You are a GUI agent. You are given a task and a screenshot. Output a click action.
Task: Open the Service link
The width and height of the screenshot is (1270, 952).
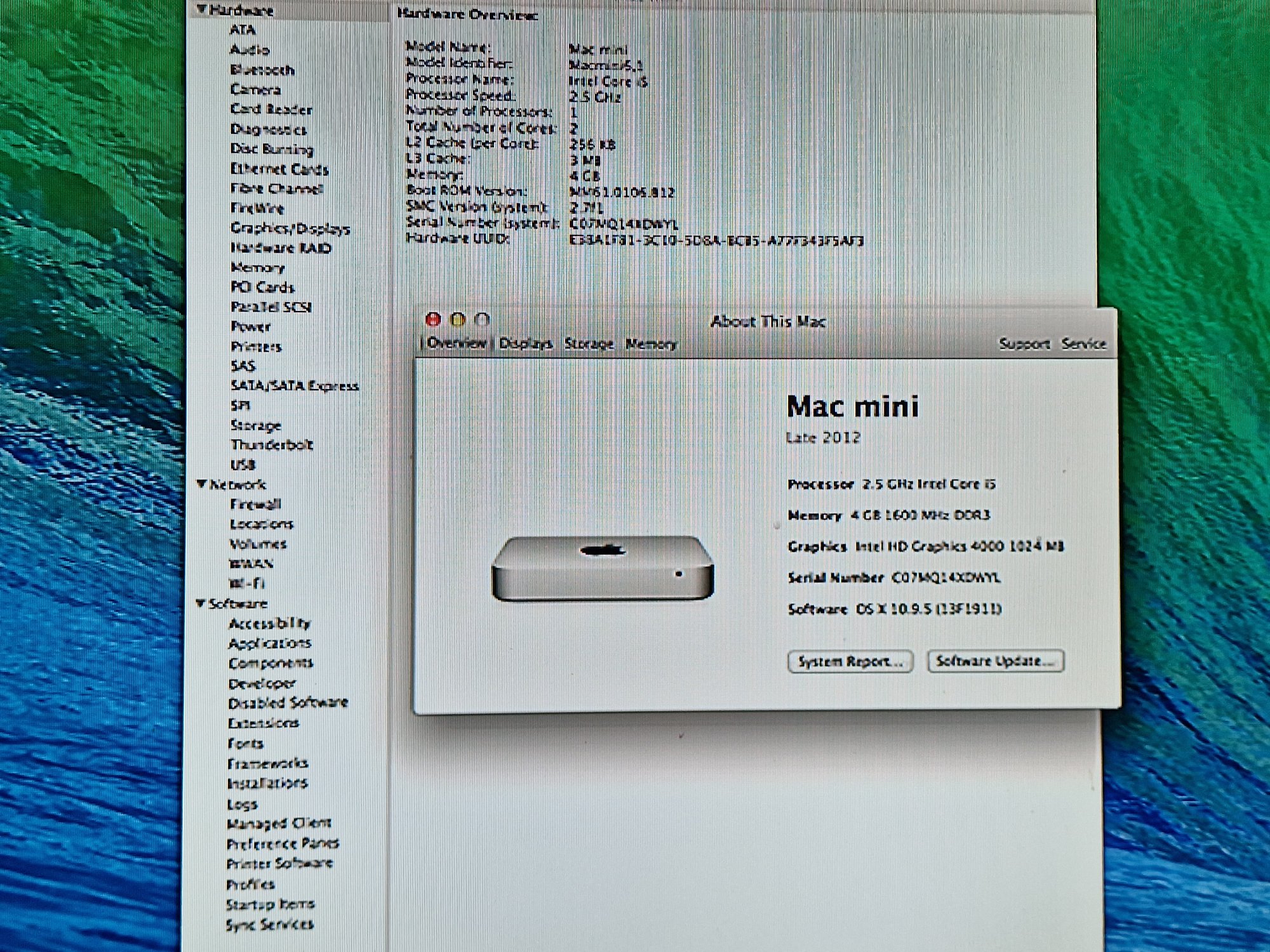[x=1083, y=343]
